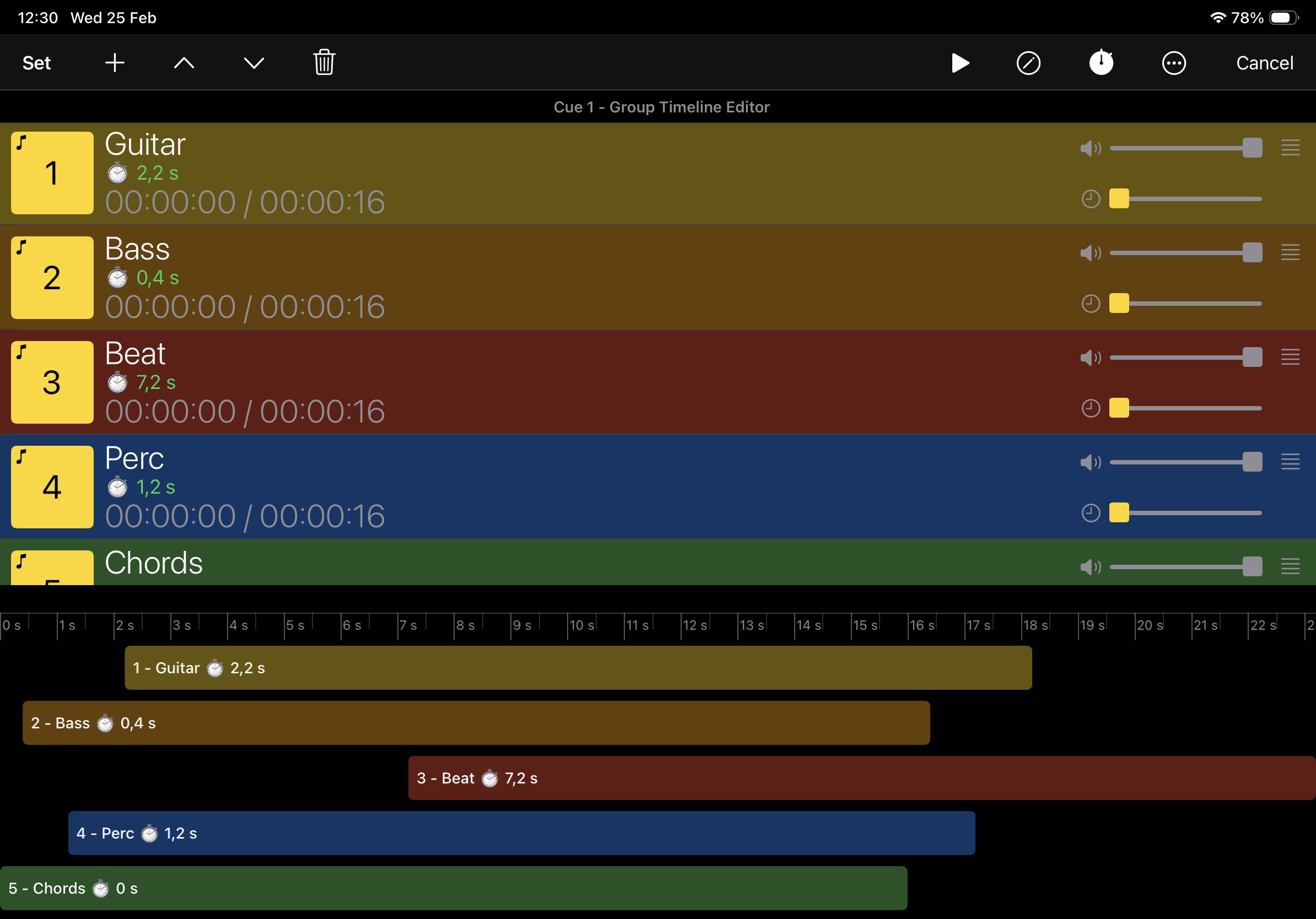Open the more options ellipsis menu

click(1173, 63)
